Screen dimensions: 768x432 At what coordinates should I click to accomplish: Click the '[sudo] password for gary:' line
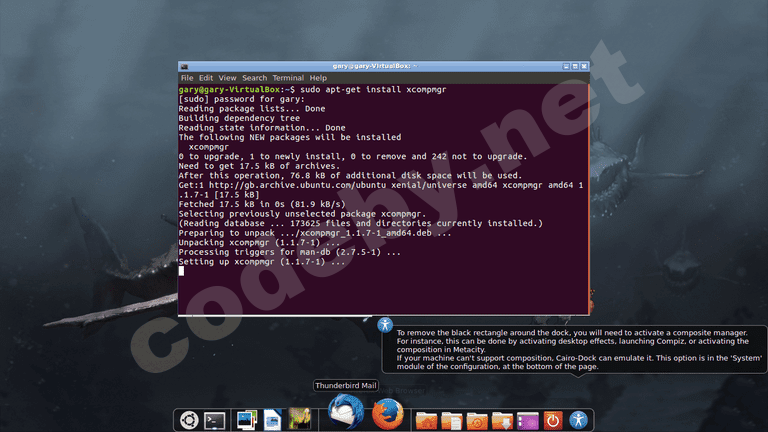coord(241,99)
